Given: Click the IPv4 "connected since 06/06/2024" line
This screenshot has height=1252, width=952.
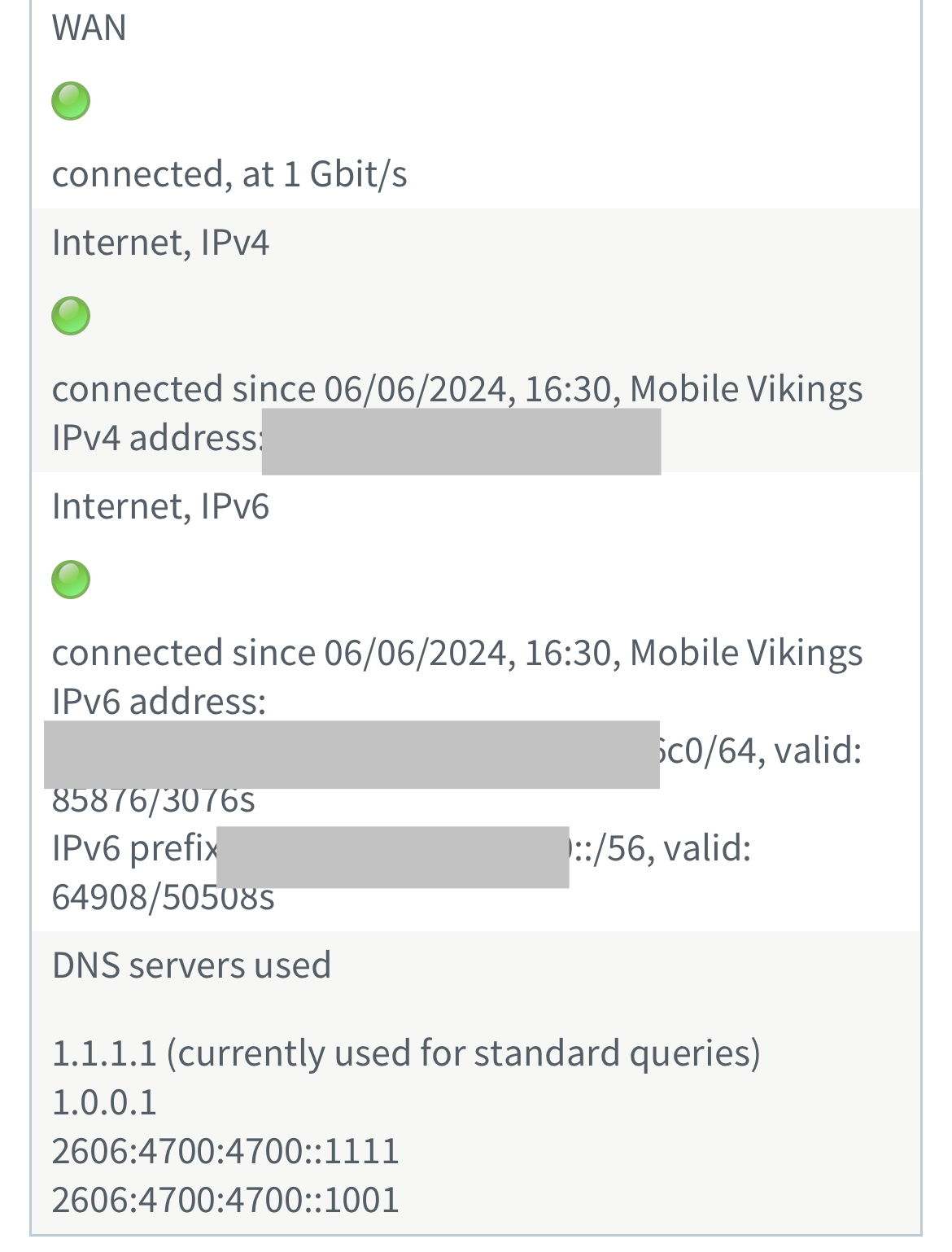Looking at the screenshot, I should pos(456,389).
